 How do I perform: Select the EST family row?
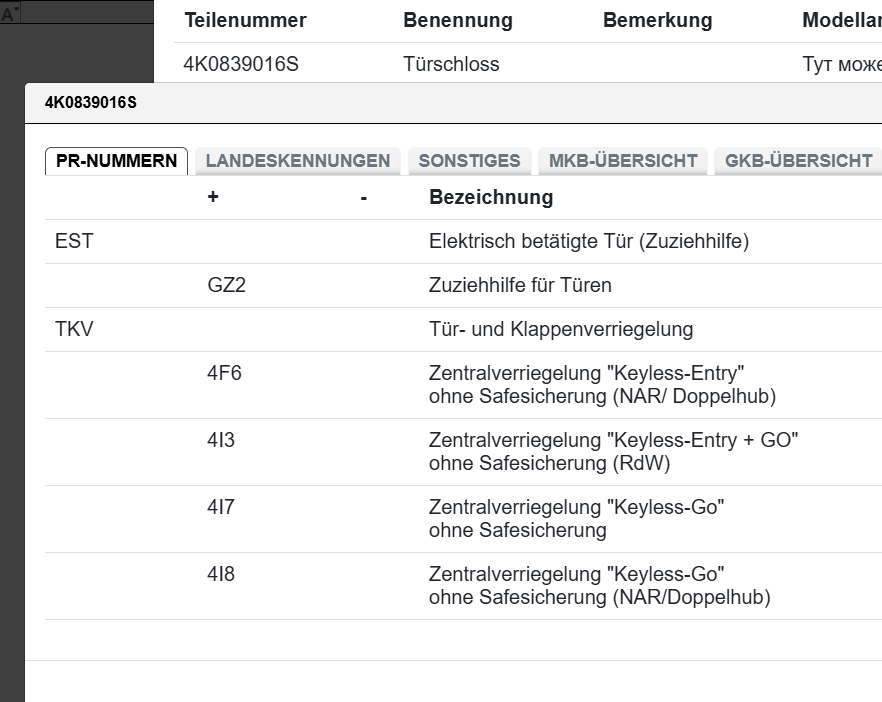[74, 242]
